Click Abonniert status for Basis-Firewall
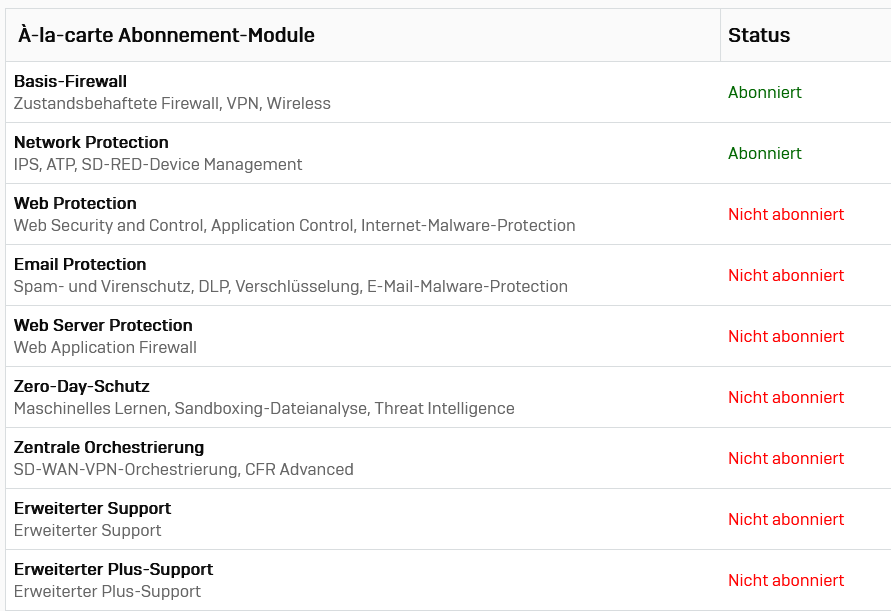 (765, 92)
